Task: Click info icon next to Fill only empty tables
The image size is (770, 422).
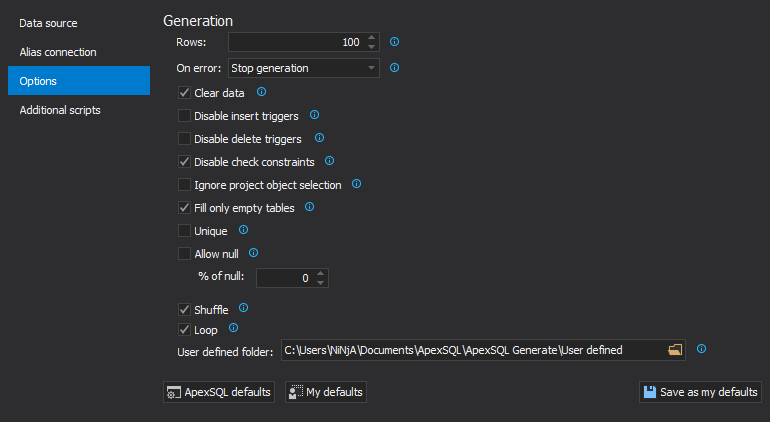Action: pyautogui.click(x=309, y=207)
